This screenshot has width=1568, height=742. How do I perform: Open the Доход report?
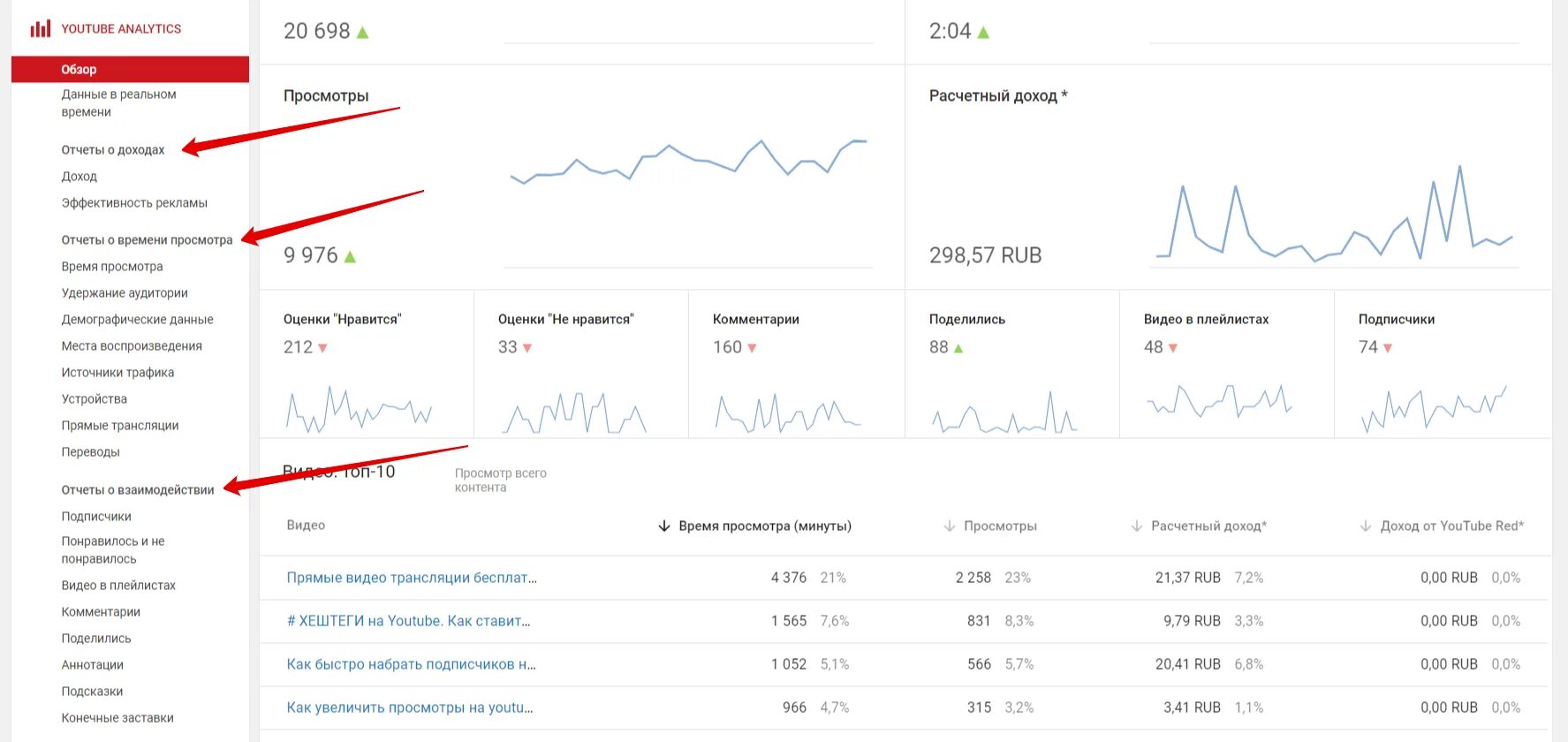(x=80, y=177)
